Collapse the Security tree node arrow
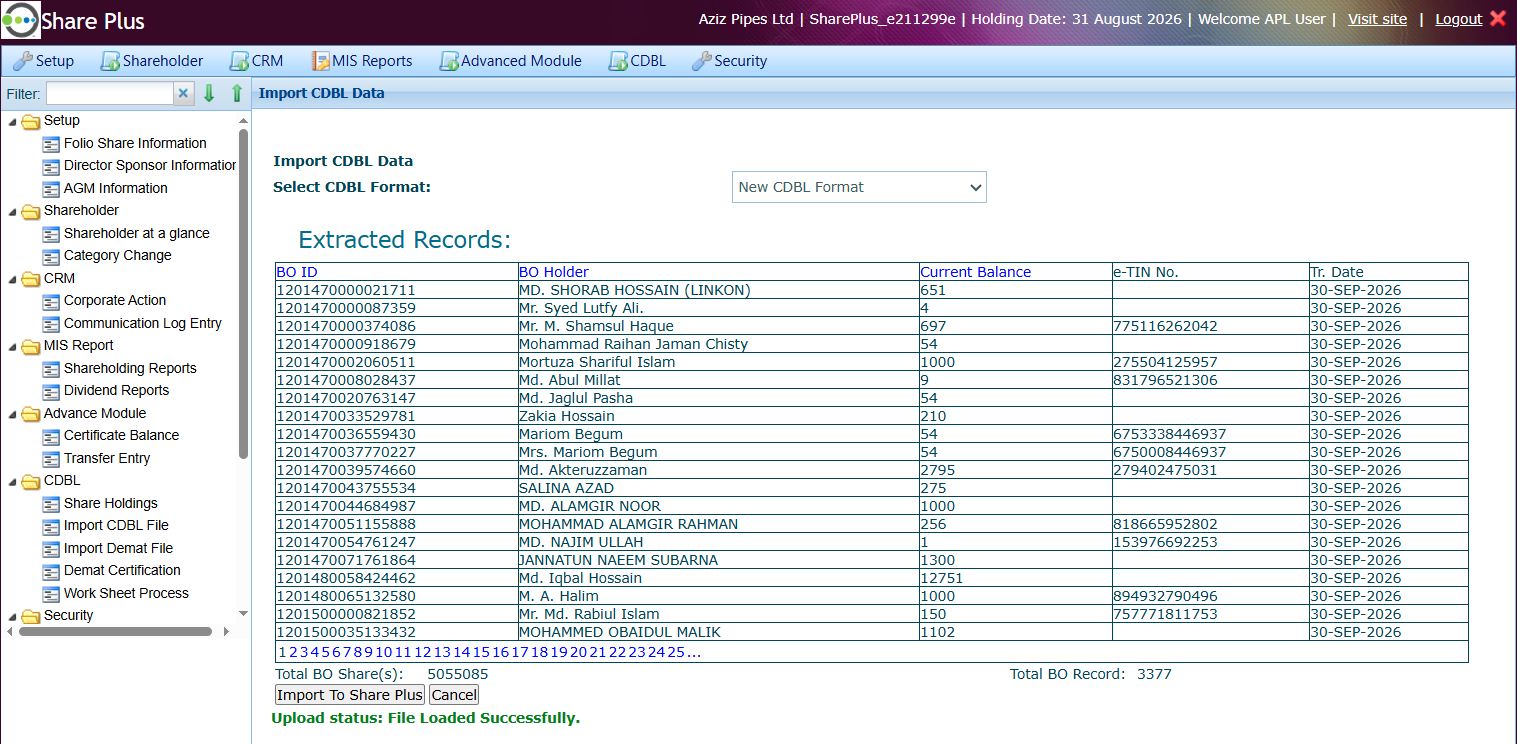Image resolution: width=1517 pixels, height=744 pixels. click(x=13, y=617)
